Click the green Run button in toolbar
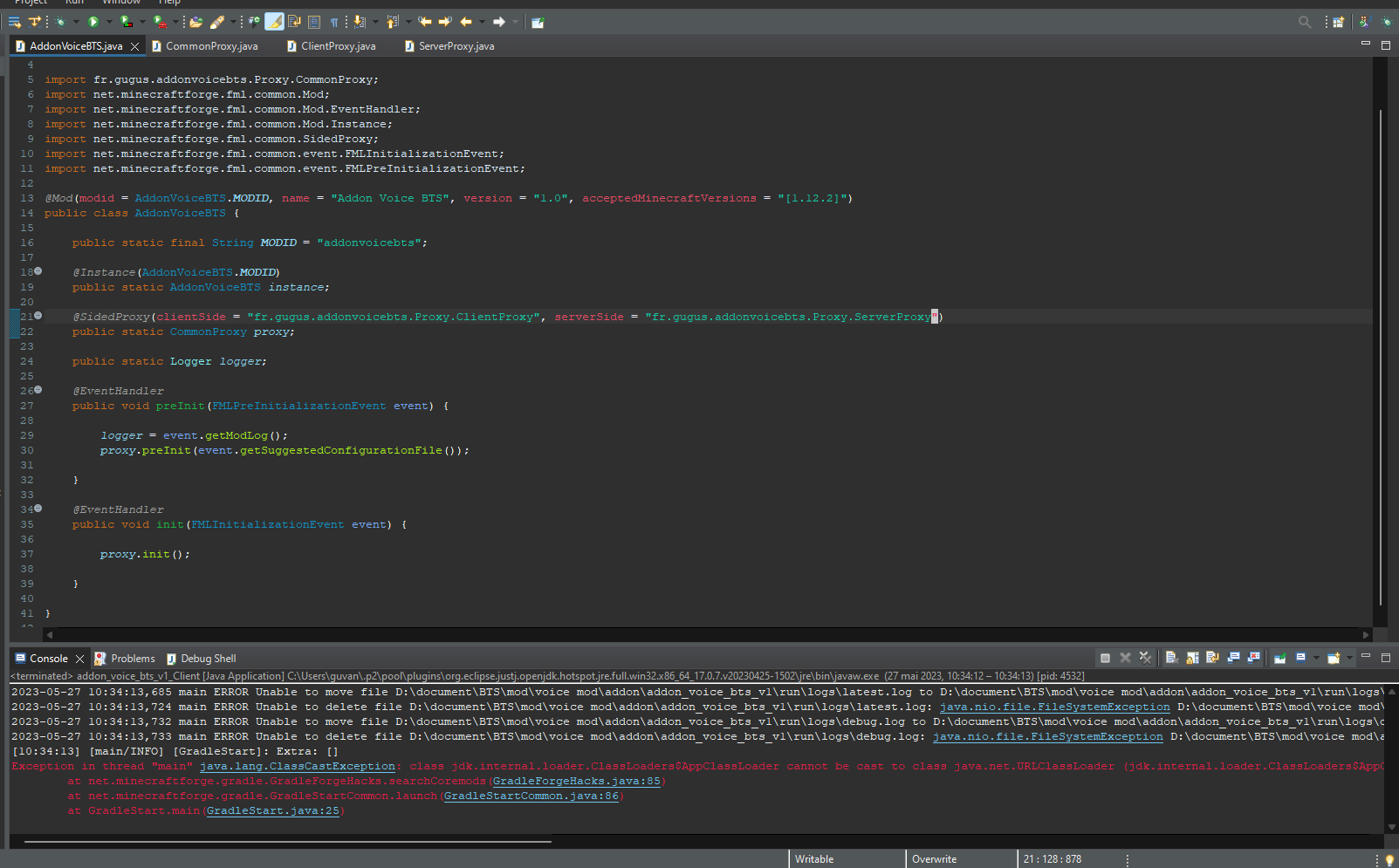The image size is (1399, 868). click(x=93, y=22)
